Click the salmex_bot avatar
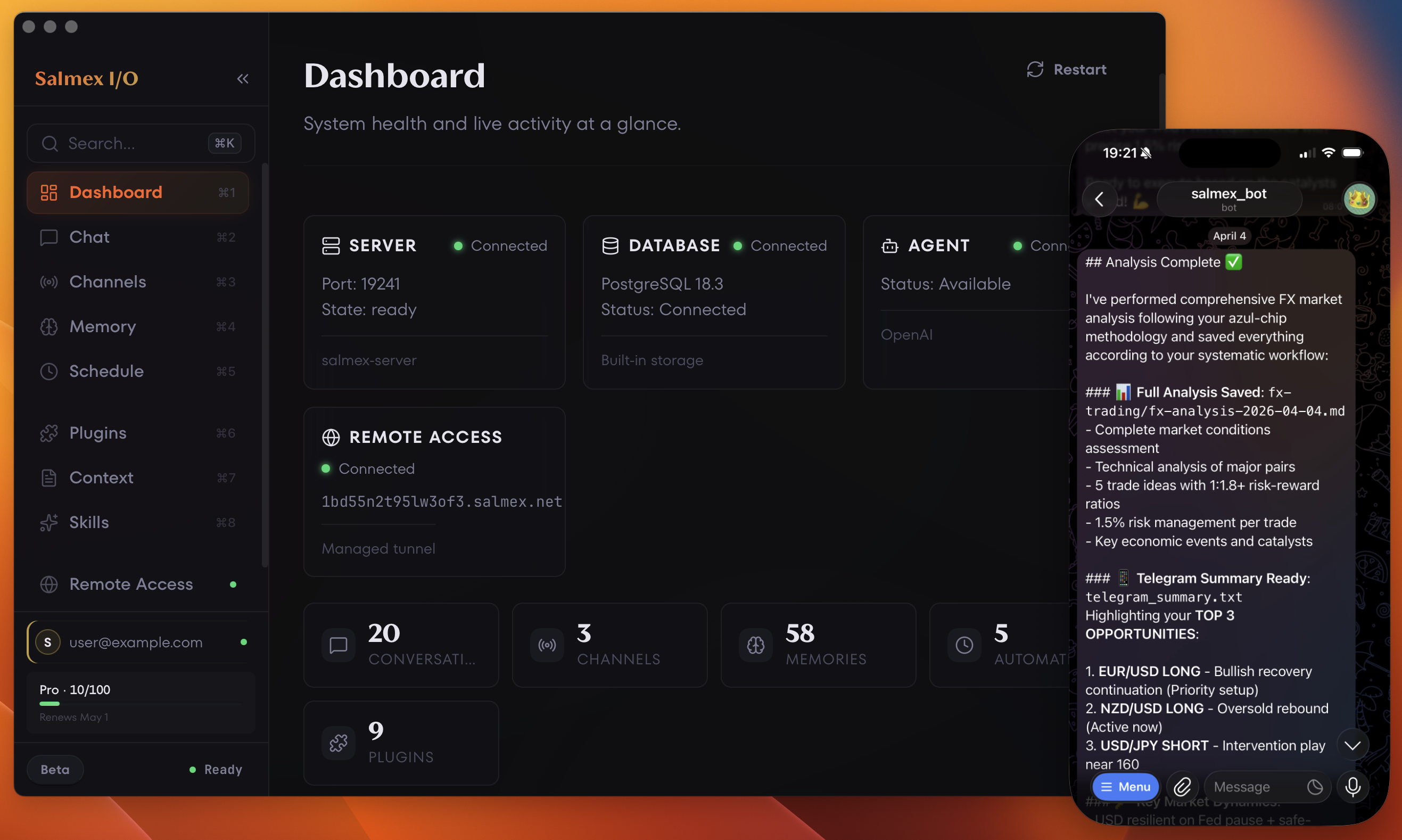The image size is (1402, 840). [1359, 199]
